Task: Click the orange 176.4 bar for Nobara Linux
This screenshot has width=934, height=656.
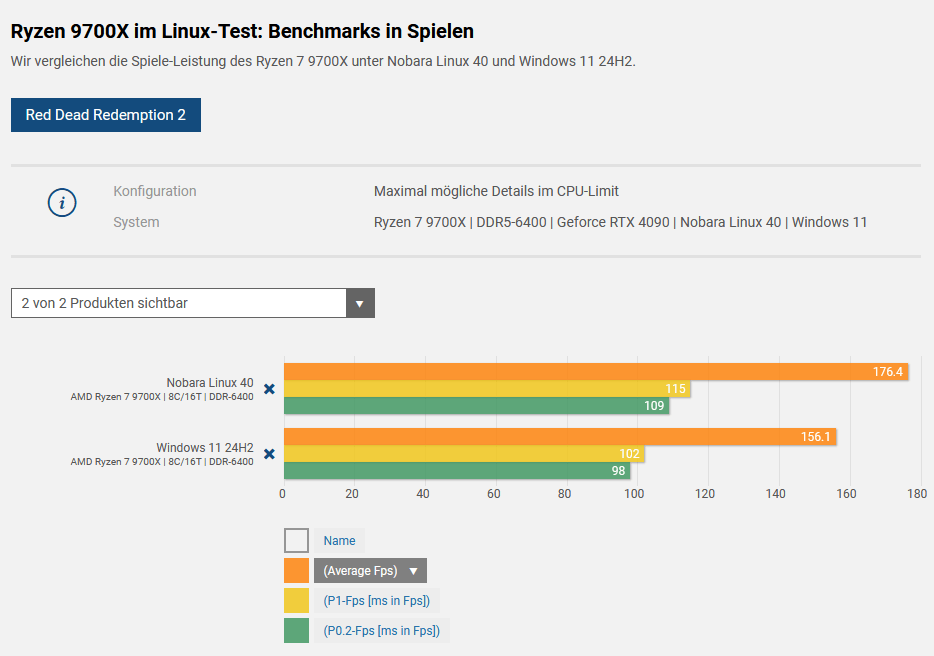Action: pos(596,372)
